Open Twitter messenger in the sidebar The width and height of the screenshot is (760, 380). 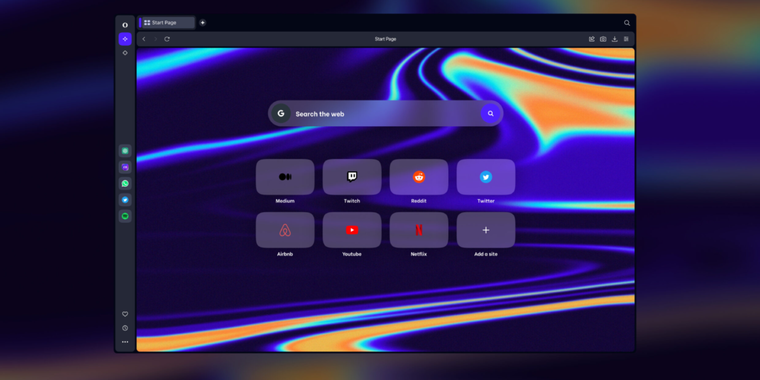click(125, 200)
